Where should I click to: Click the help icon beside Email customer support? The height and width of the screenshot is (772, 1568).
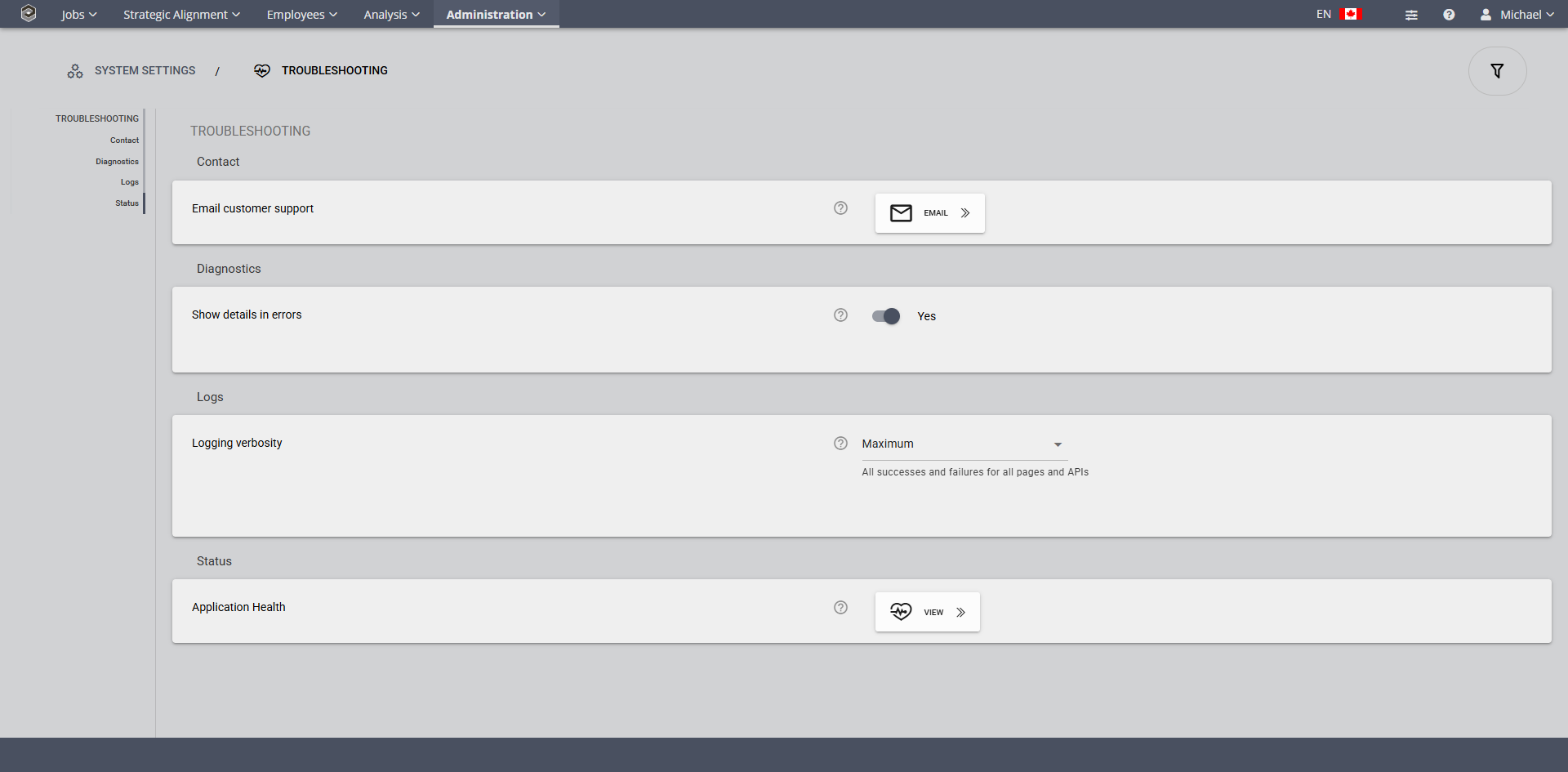pyautogui.click(x=840, y=208)
